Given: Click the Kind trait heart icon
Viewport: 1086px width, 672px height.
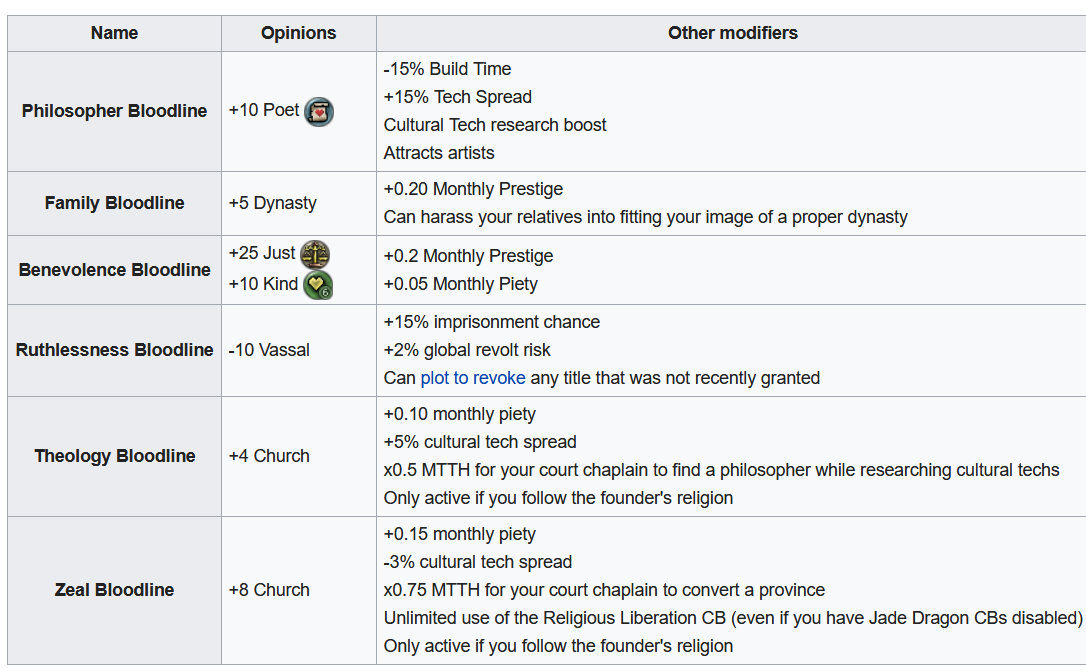Looking at the screenshot, I should coord(318,285).
